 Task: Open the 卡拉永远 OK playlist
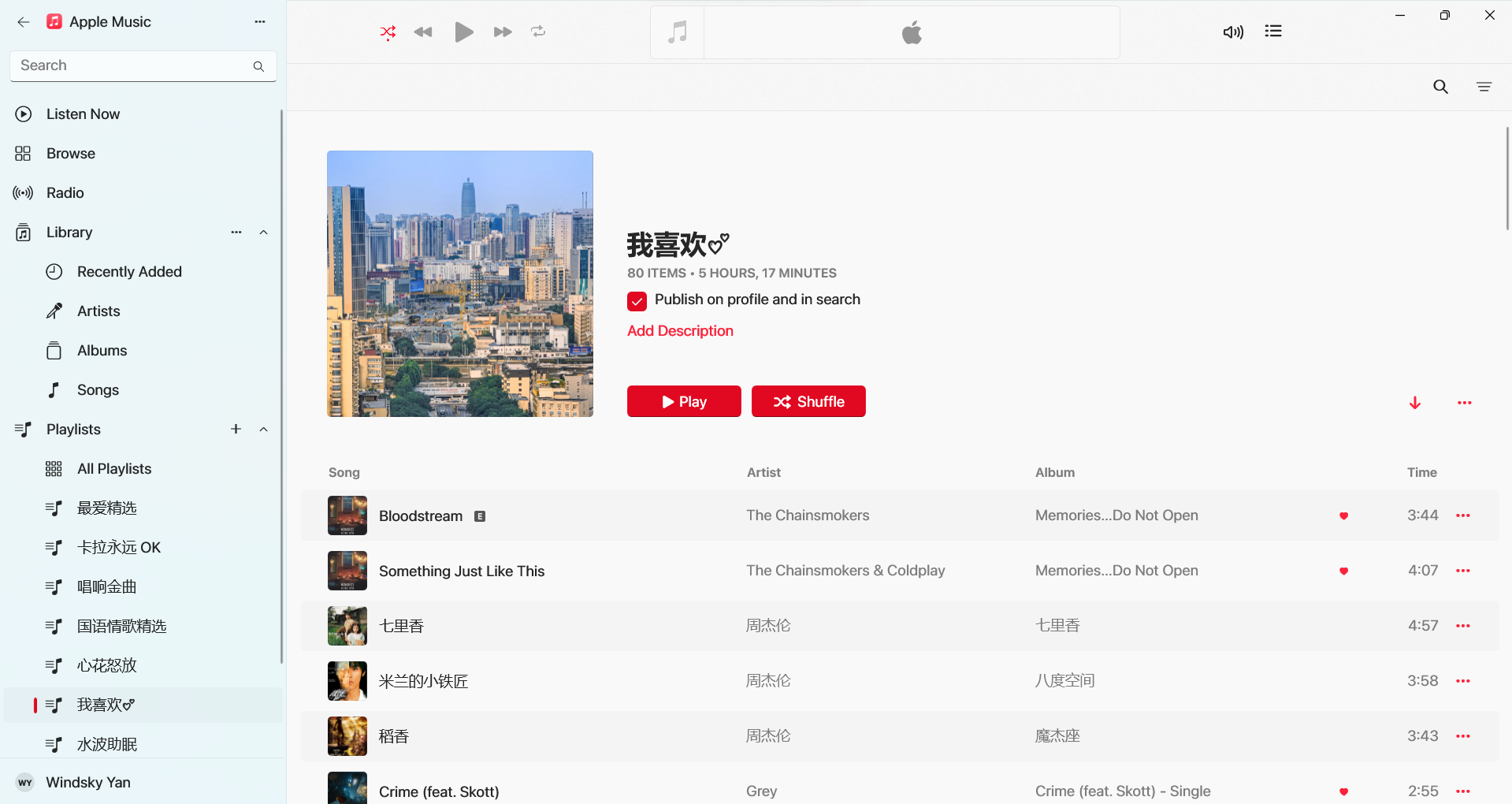(142, 548)
